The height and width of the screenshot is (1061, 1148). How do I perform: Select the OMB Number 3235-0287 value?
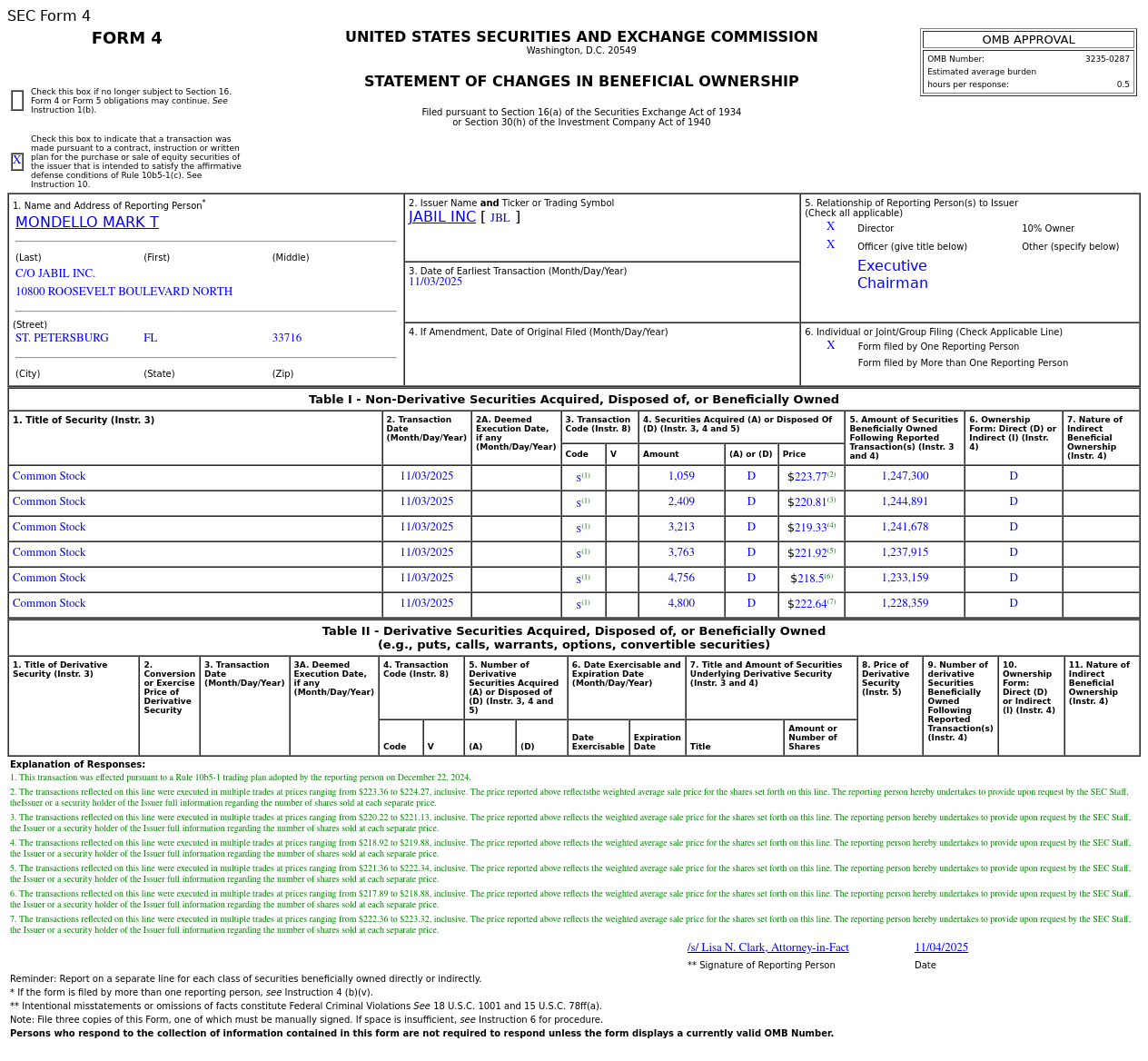pyautogui.click(x=1106, y=59)
